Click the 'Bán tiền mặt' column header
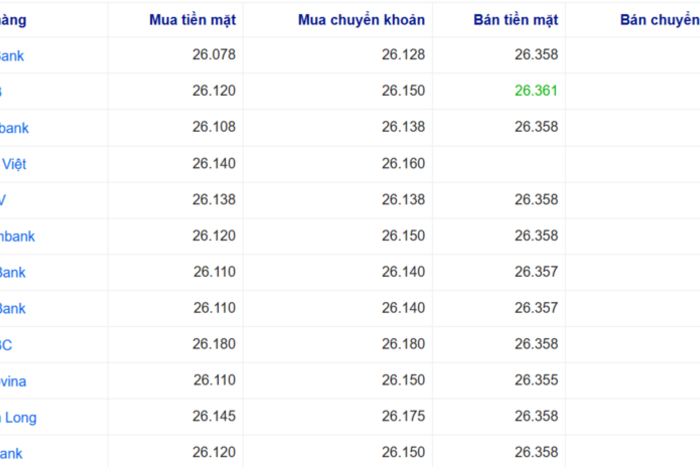This screenshot has width=700, height=467. point(517,20)
